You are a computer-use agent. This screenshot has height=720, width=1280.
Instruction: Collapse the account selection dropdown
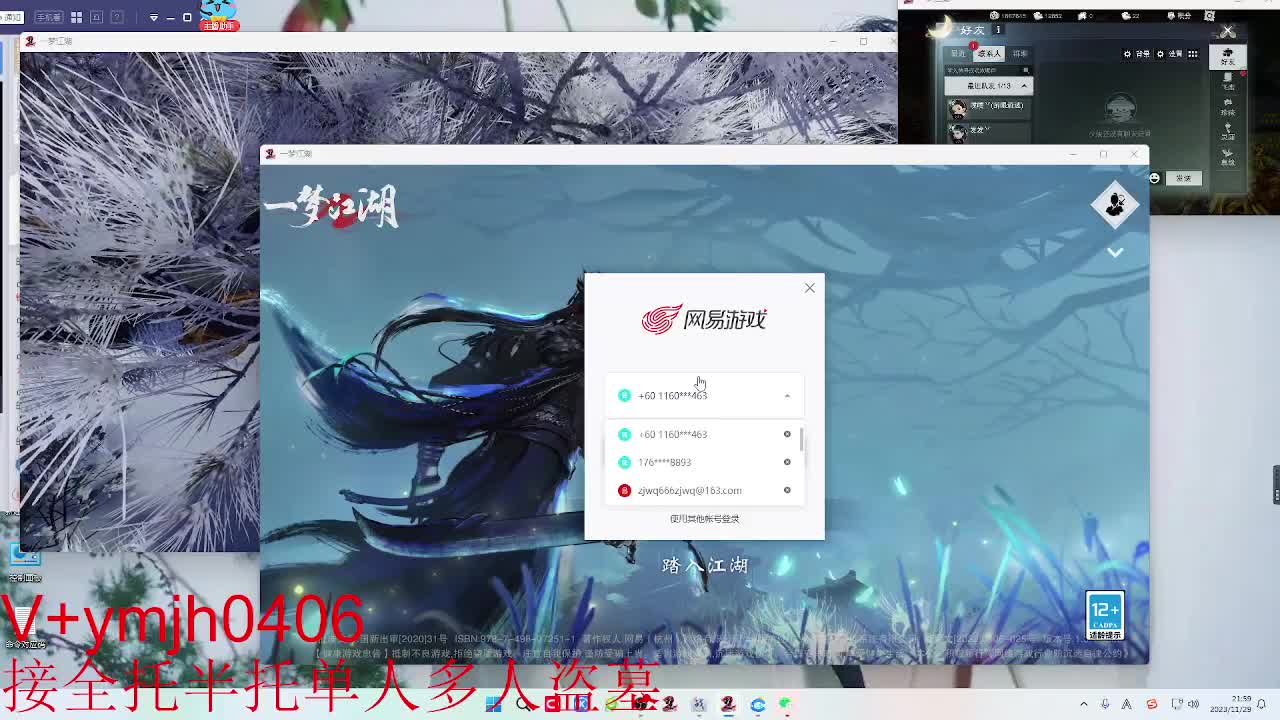(787, 396)
